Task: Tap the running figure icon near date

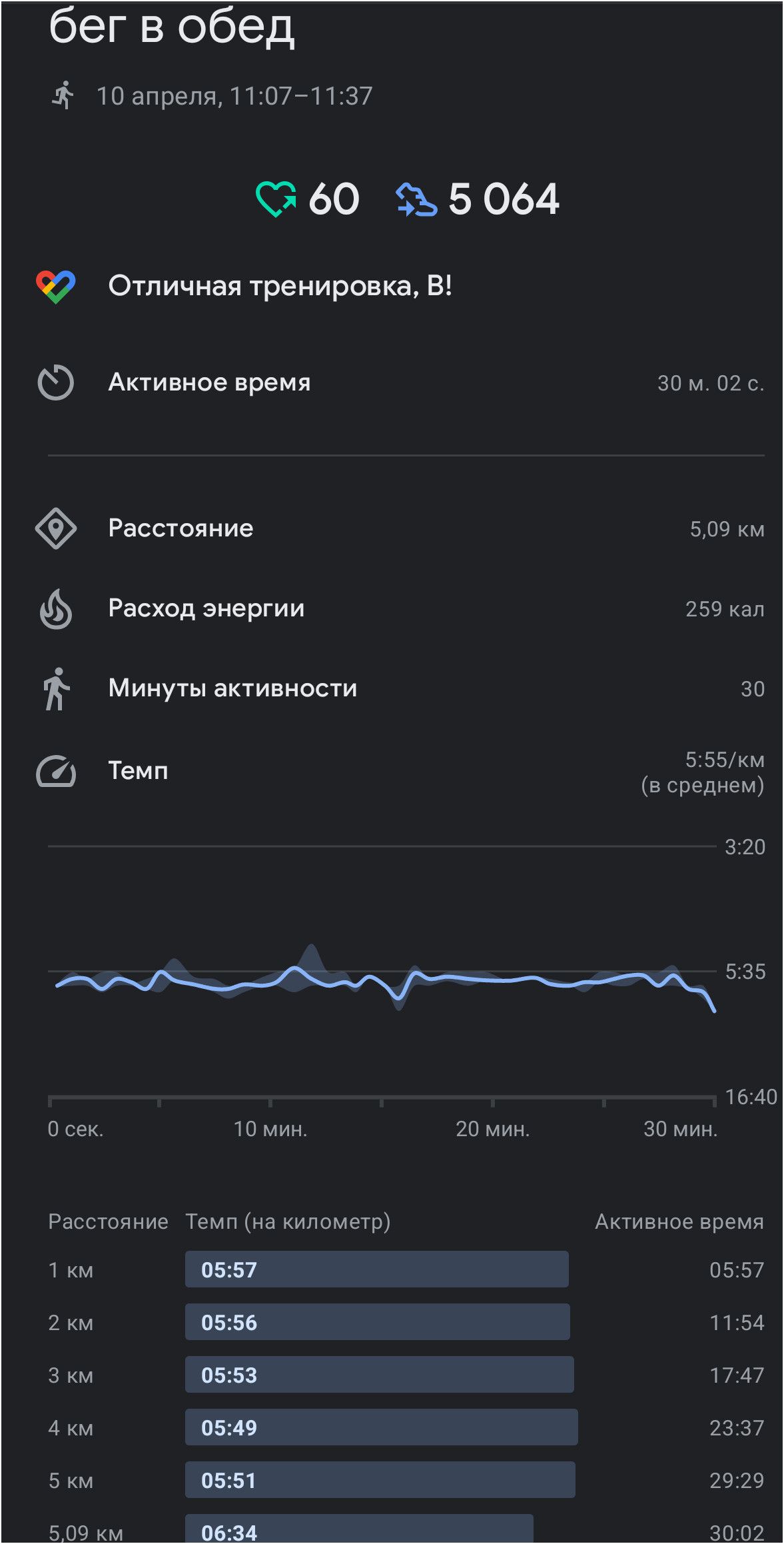Action: point(63,95)
